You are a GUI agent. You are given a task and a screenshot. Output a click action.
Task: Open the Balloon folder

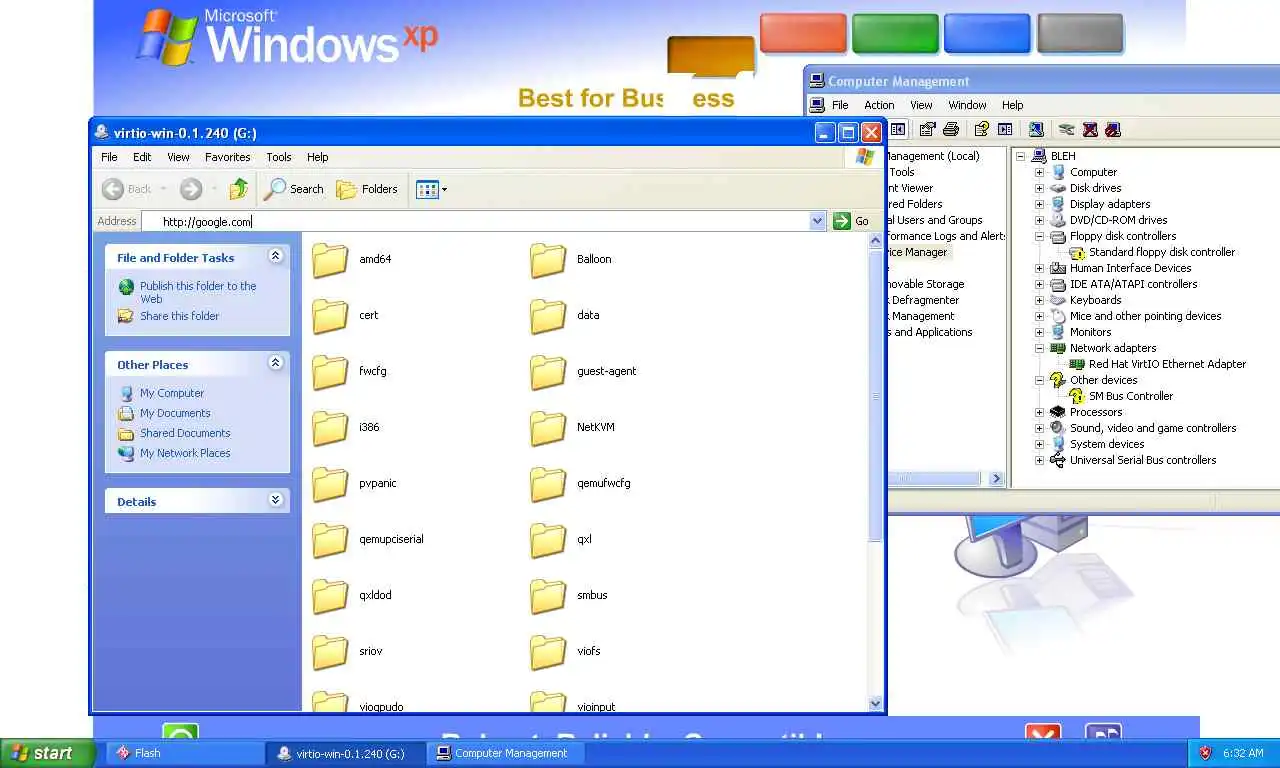pyautogui.click(x=548, y=259)
